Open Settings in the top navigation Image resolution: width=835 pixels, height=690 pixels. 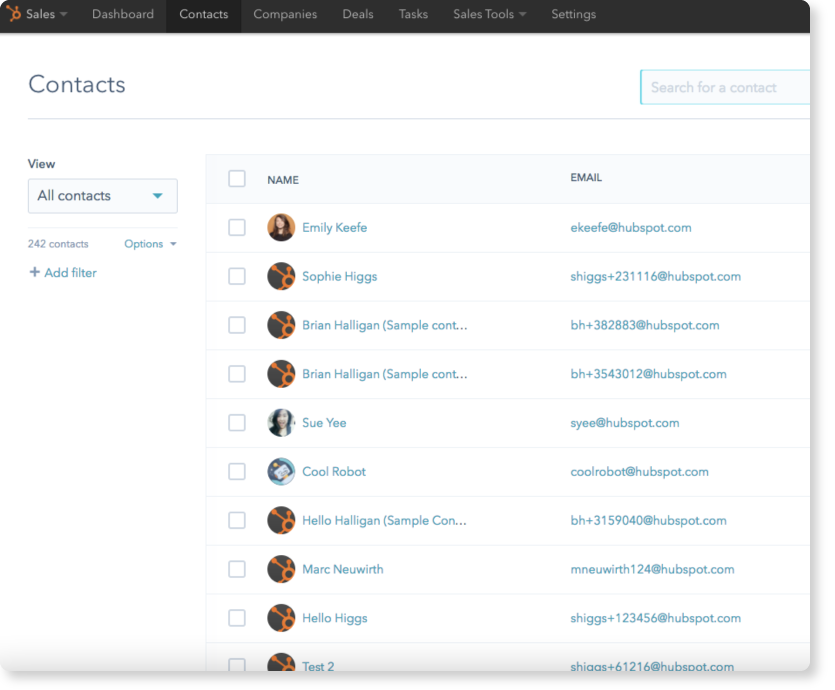[574, 14]
